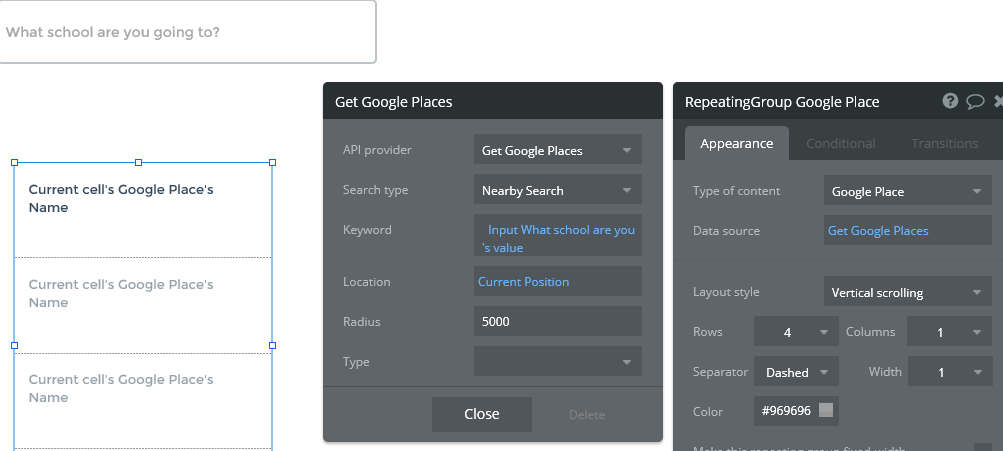Open the Type of content dropdown
This screenshot has height=451, width=1003.
tap(907, 191)
